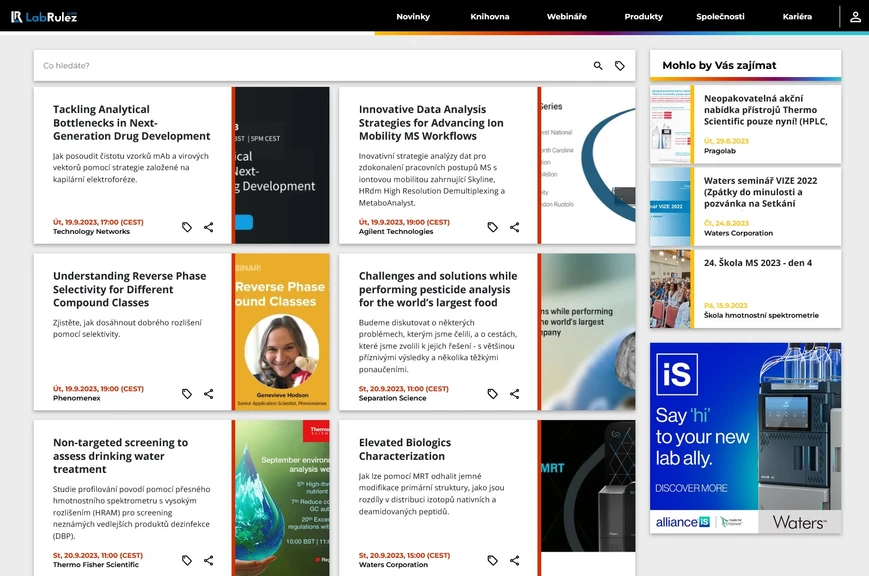Click 'Pragolab' source label in sidebar
869x576 pixels.
click(720, 151)
